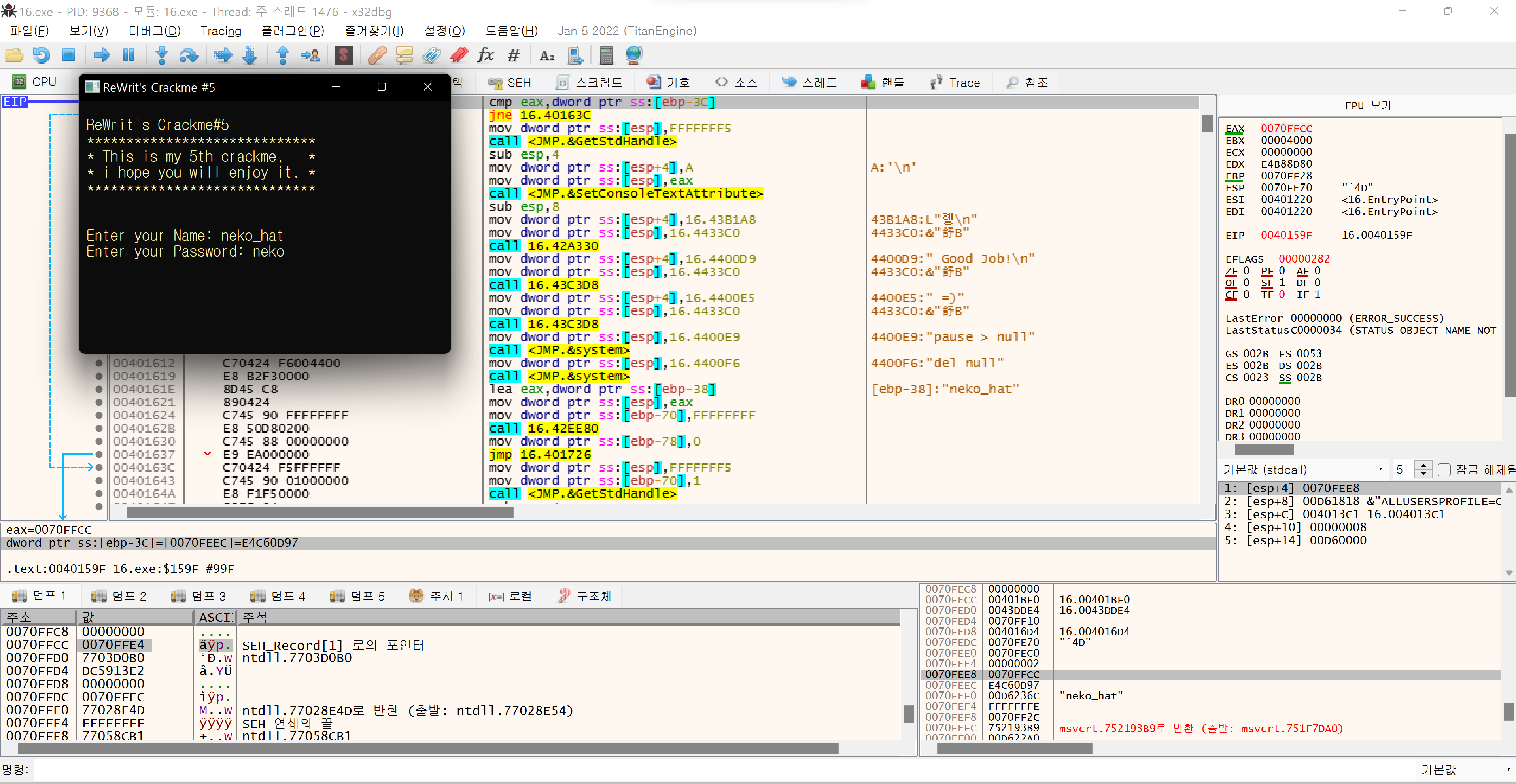
Task: Toggle the 잠금 해제됨 checkbox
Action: coord(1444,470)
